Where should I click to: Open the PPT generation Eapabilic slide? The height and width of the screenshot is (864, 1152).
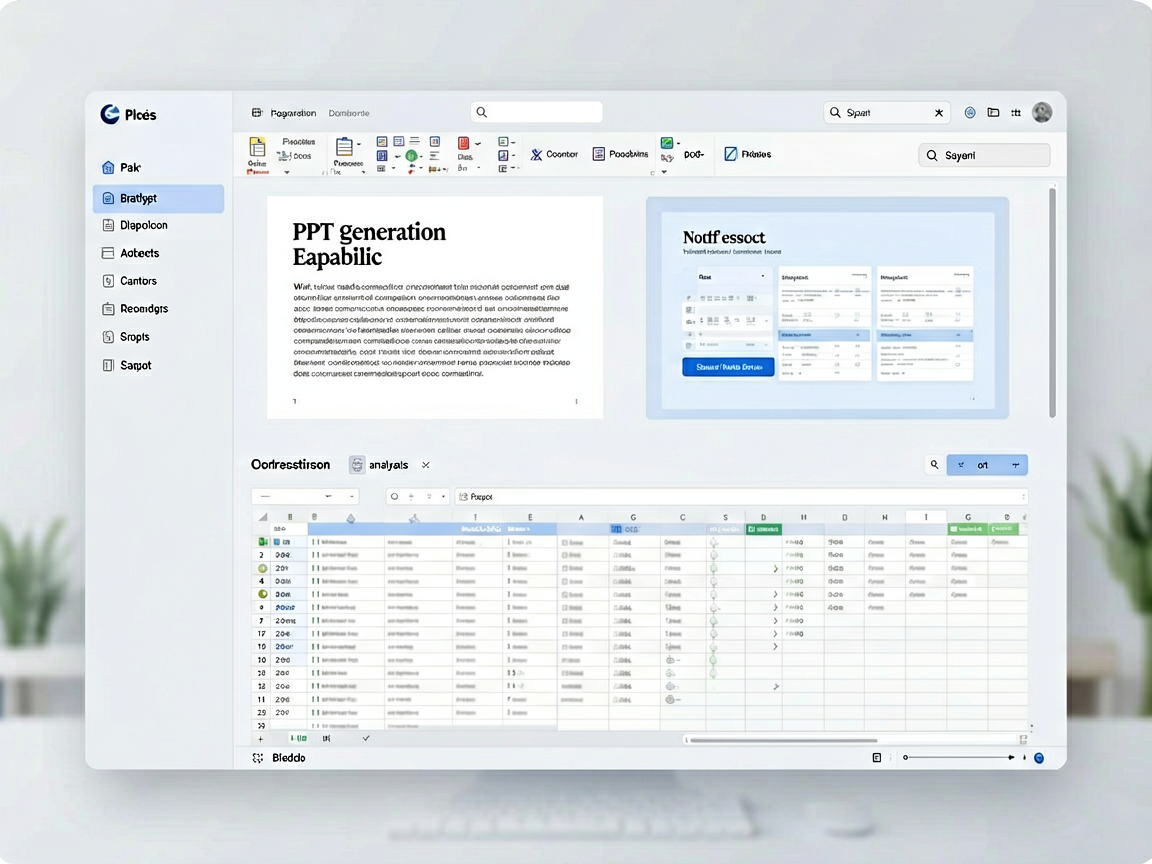(x=434, y=307)
